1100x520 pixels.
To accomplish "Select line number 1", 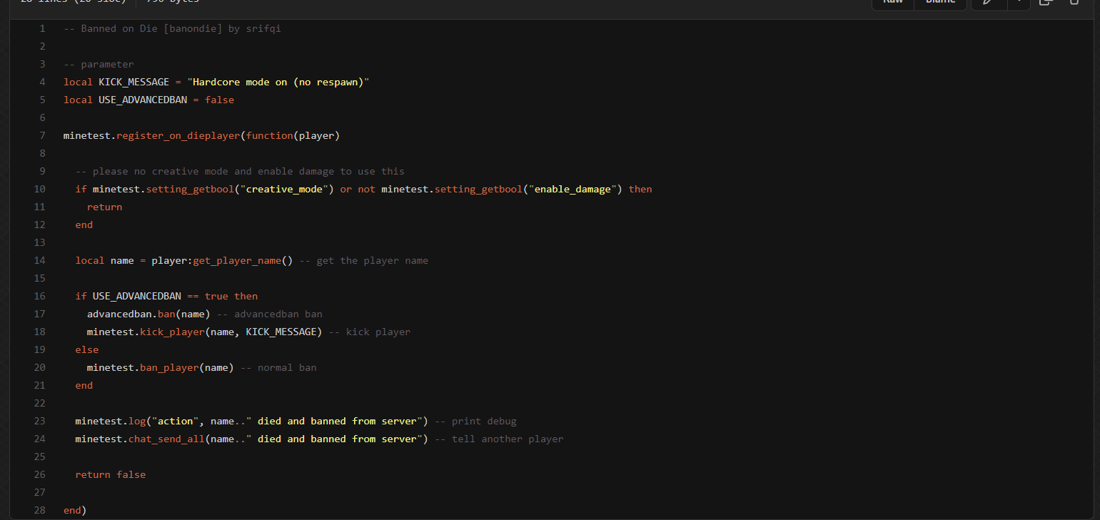I will point(42,29).
